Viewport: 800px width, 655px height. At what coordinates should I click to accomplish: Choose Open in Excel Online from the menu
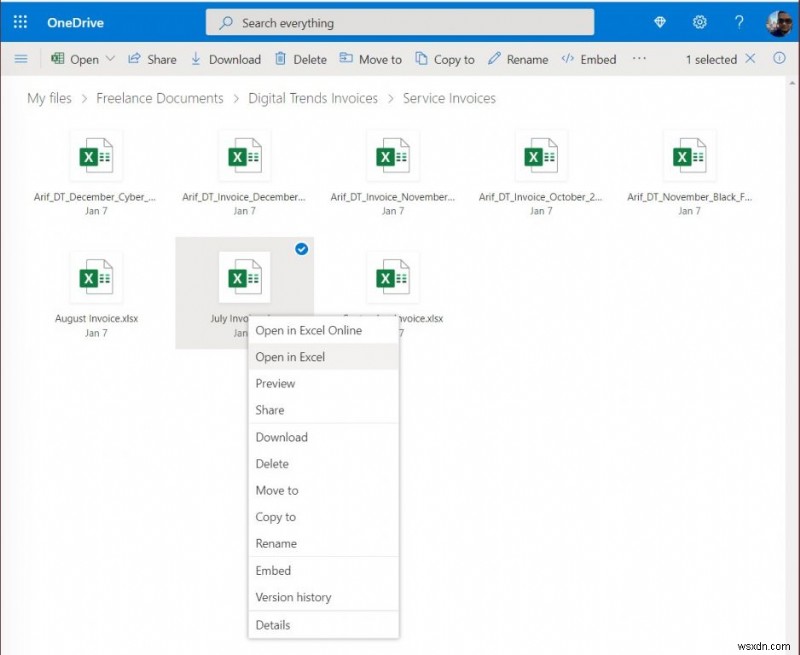[310, 330]
